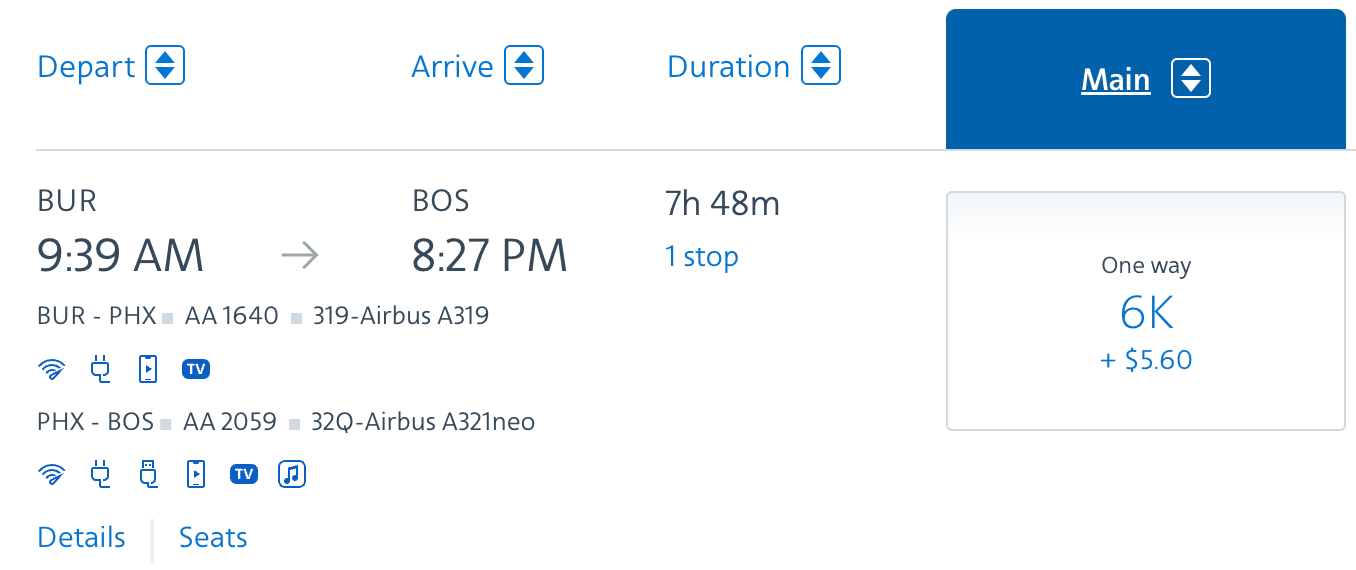The height and width of the screenshot is (570, 1356).
Task: Sort flights with the Arrive sort arrows
Action: 524,66
